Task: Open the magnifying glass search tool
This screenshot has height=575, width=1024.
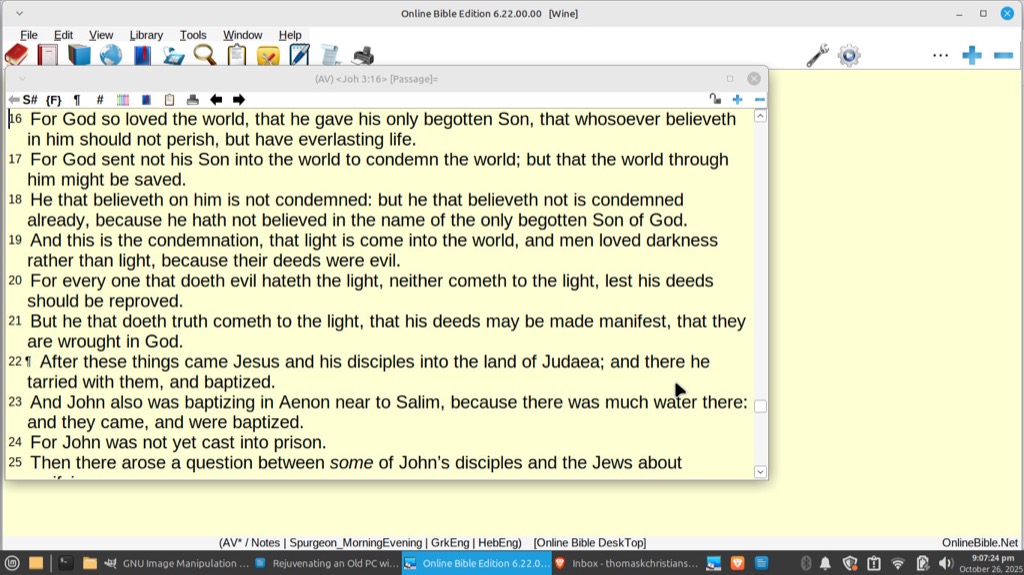Action: click(204, 55)
